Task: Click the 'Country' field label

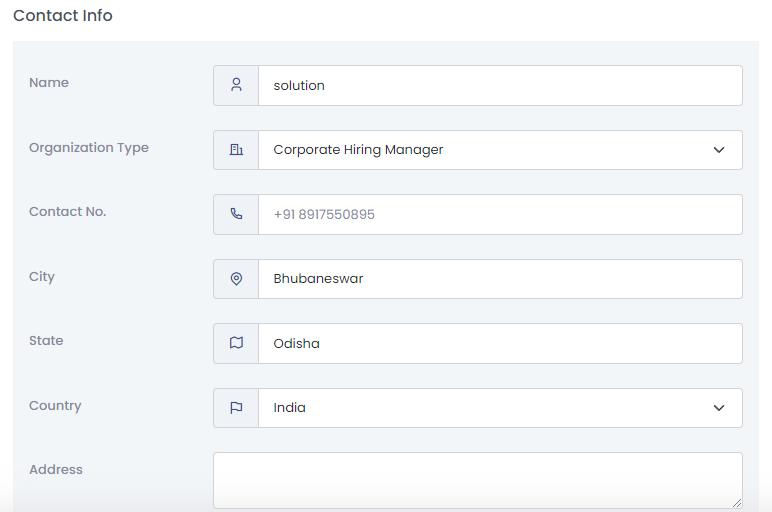Action: click(x=55, y=406)
